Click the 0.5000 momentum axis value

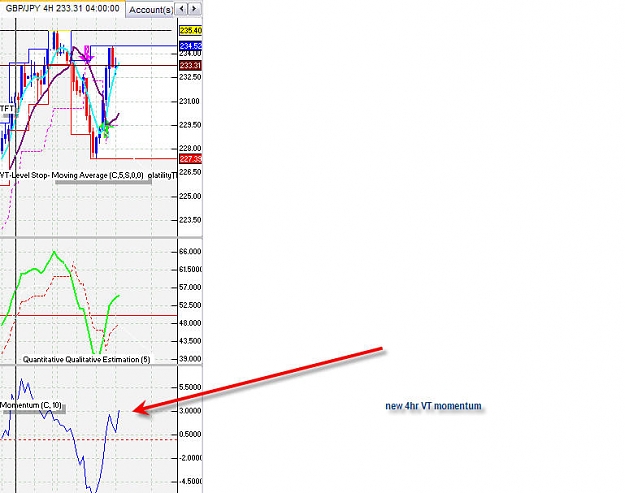(190, 434)
